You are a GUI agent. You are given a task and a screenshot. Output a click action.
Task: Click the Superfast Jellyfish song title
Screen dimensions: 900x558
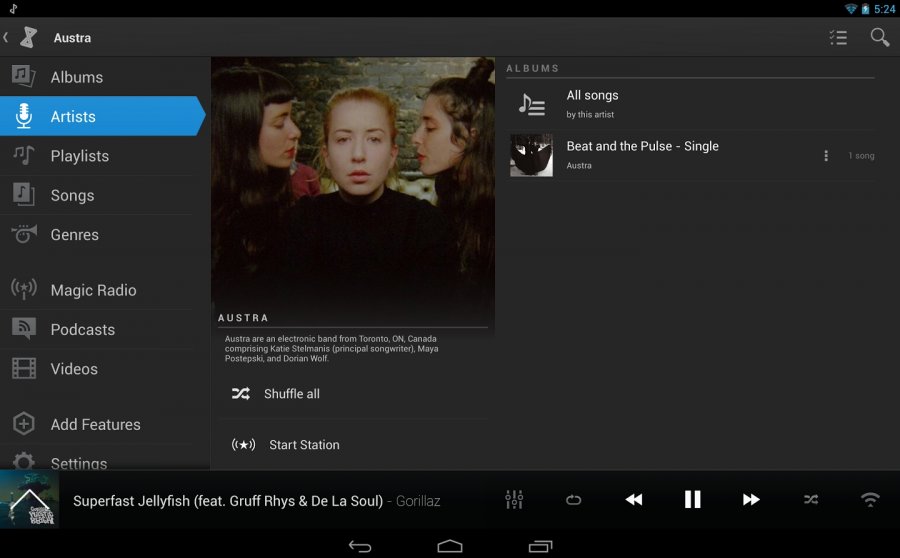coord(228,501)
